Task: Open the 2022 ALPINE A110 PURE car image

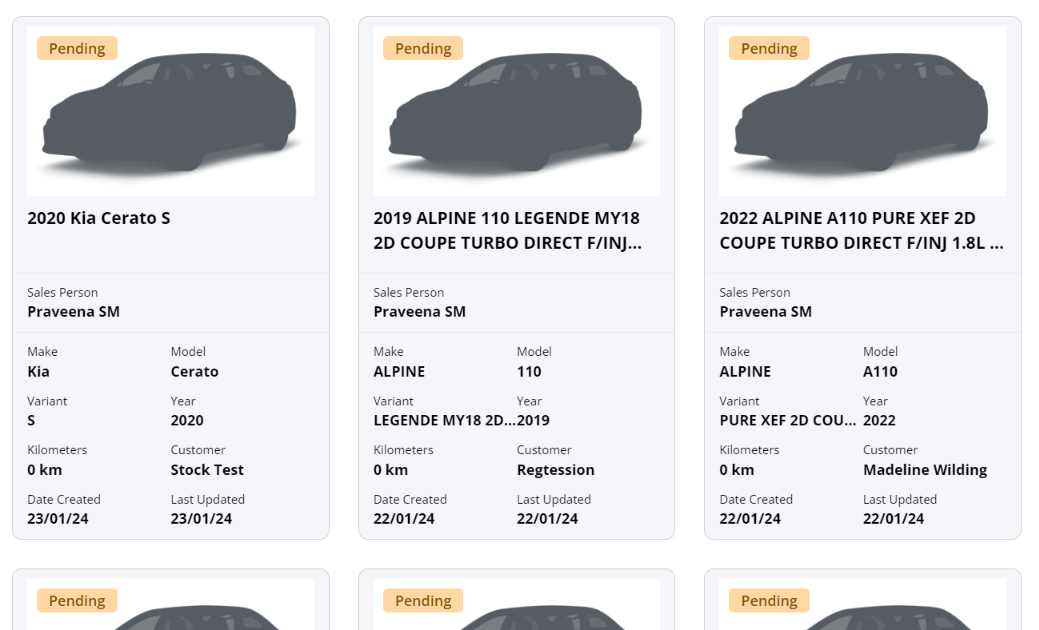Action: click(x=863, y=111)
